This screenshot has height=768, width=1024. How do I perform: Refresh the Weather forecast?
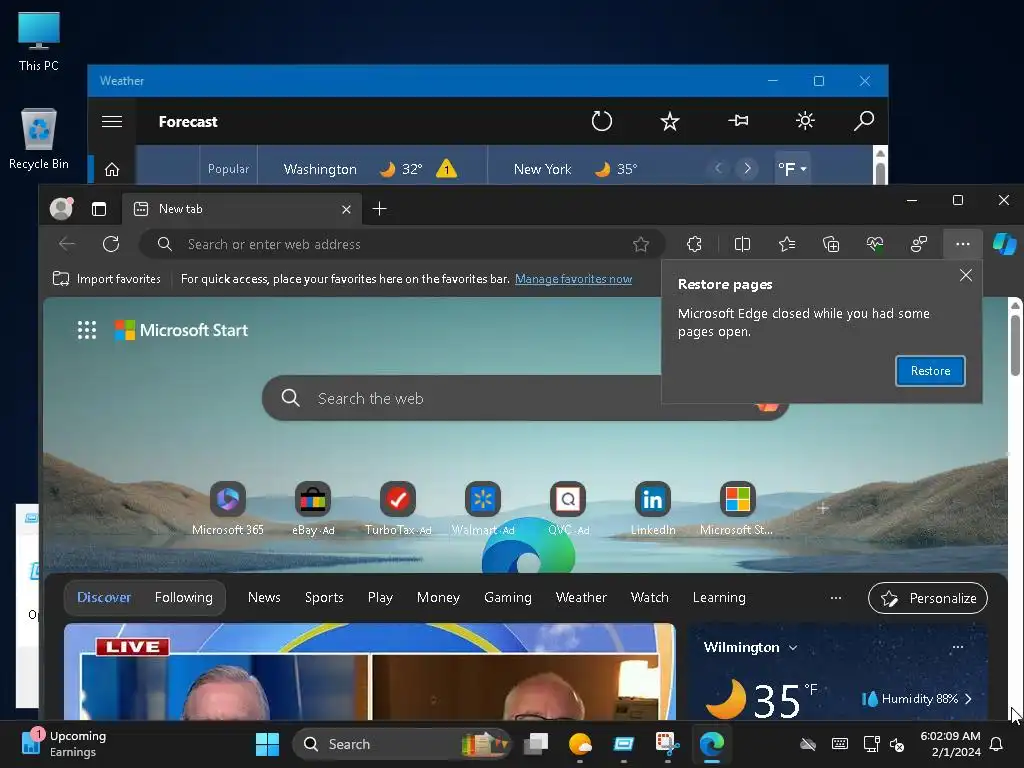(x=601, y=121)
